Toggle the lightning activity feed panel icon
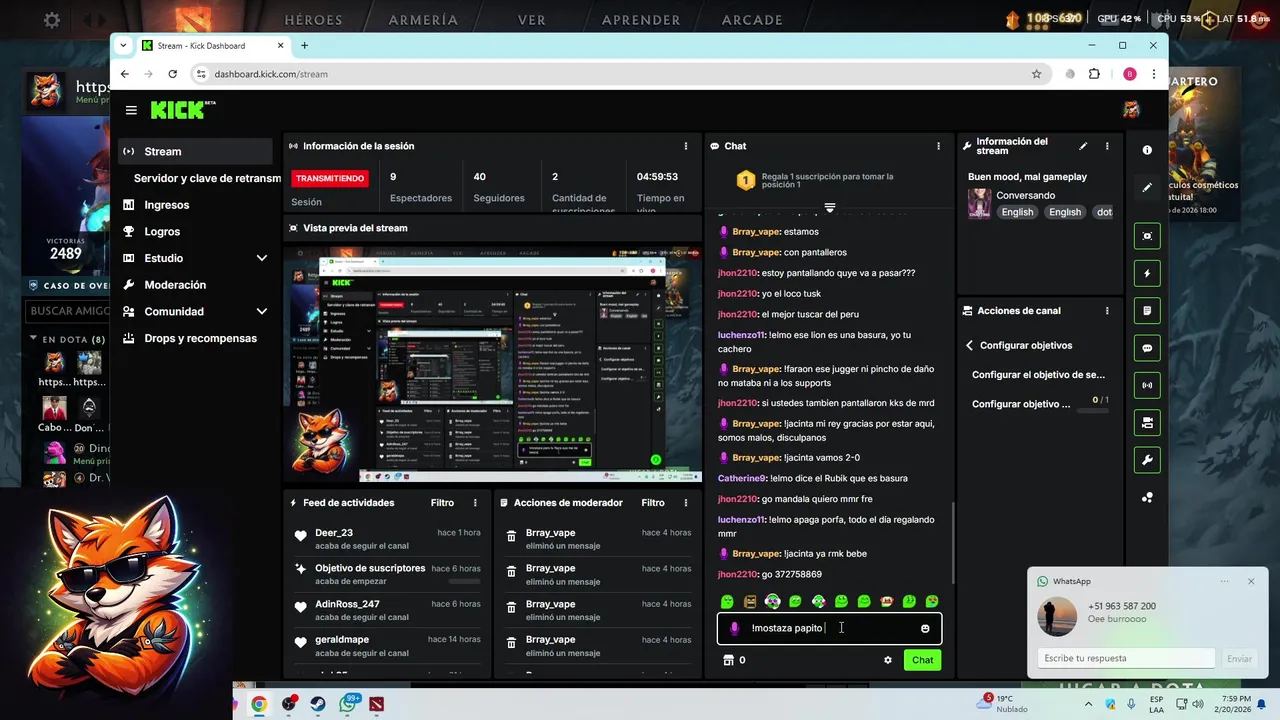The image size is (1280, 720). click(1147, 273)
